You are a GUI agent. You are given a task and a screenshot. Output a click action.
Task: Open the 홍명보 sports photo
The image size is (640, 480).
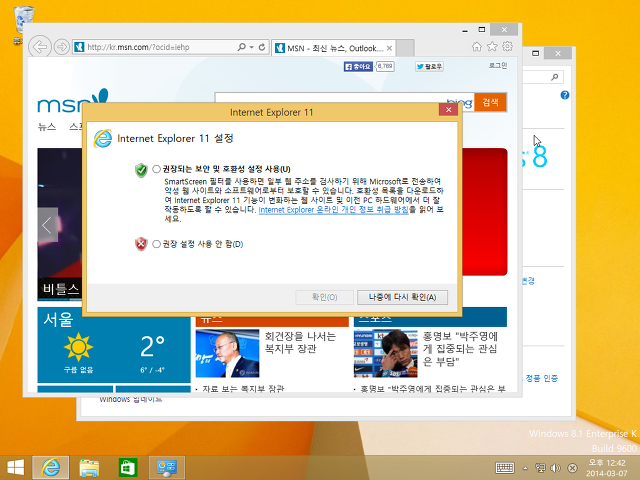[x=386, y=353]
